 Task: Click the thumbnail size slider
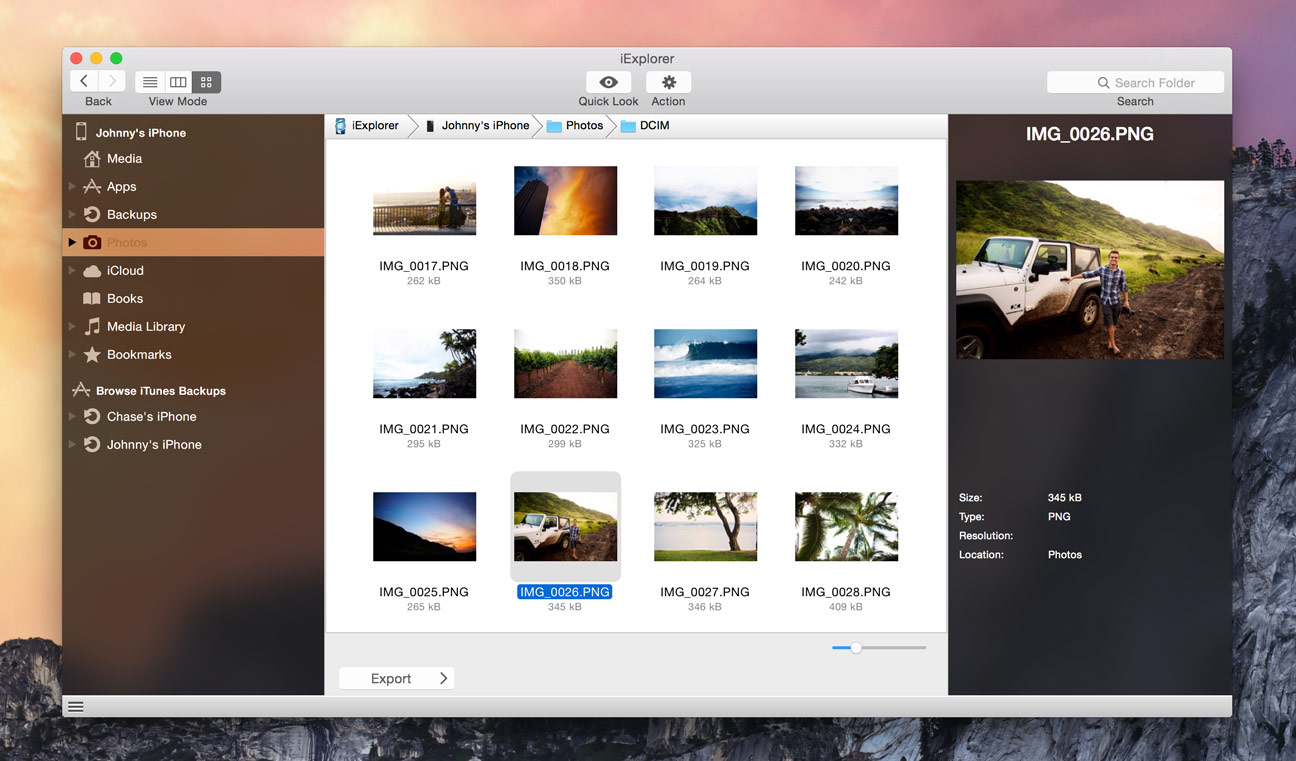point(879,648)
